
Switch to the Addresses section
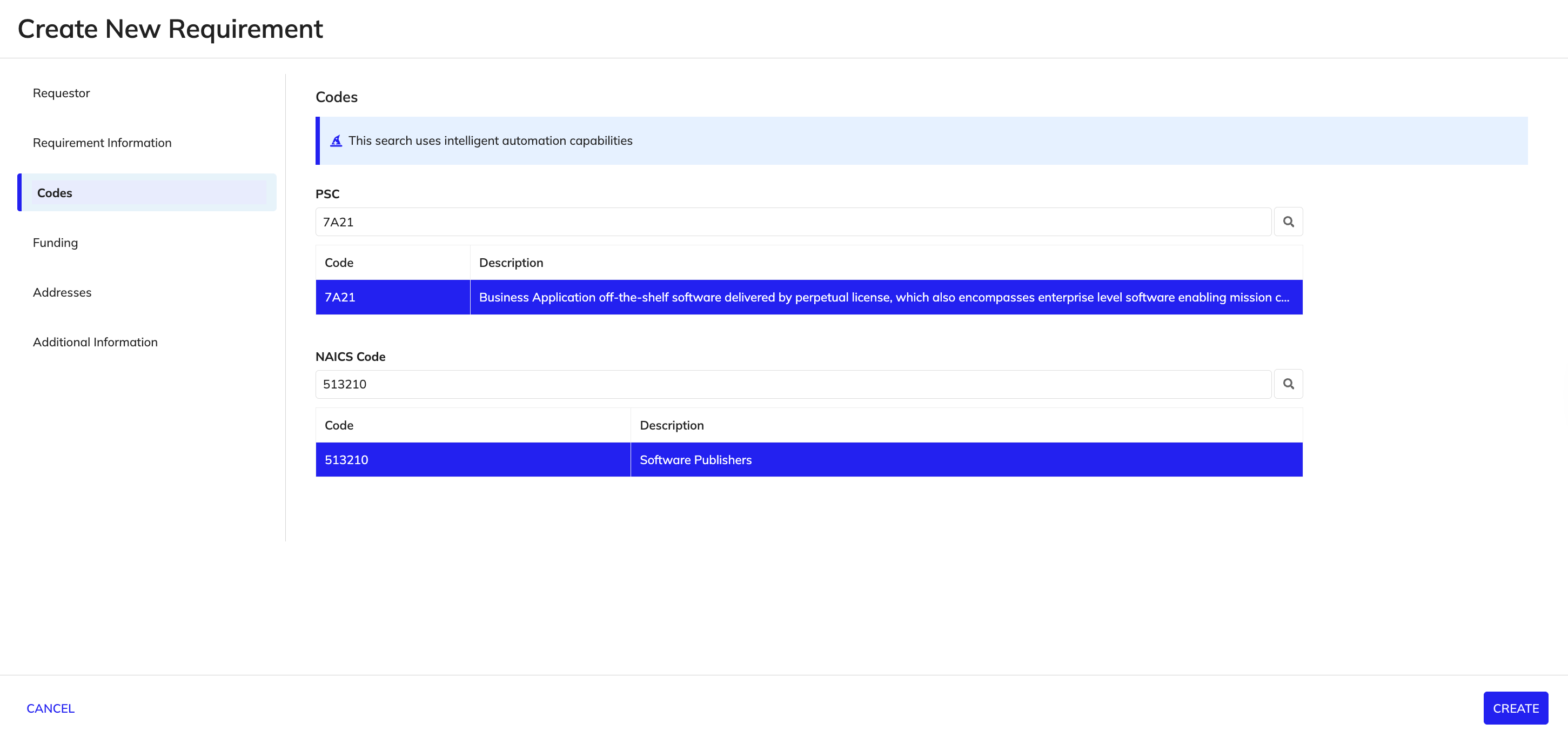click(62, 293)
